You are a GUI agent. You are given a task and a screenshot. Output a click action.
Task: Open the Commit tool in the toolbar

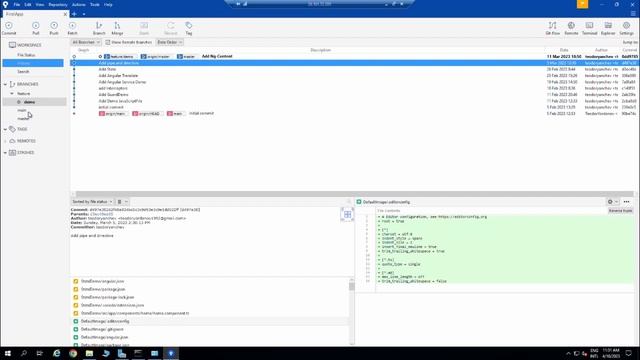click(9, 28)
